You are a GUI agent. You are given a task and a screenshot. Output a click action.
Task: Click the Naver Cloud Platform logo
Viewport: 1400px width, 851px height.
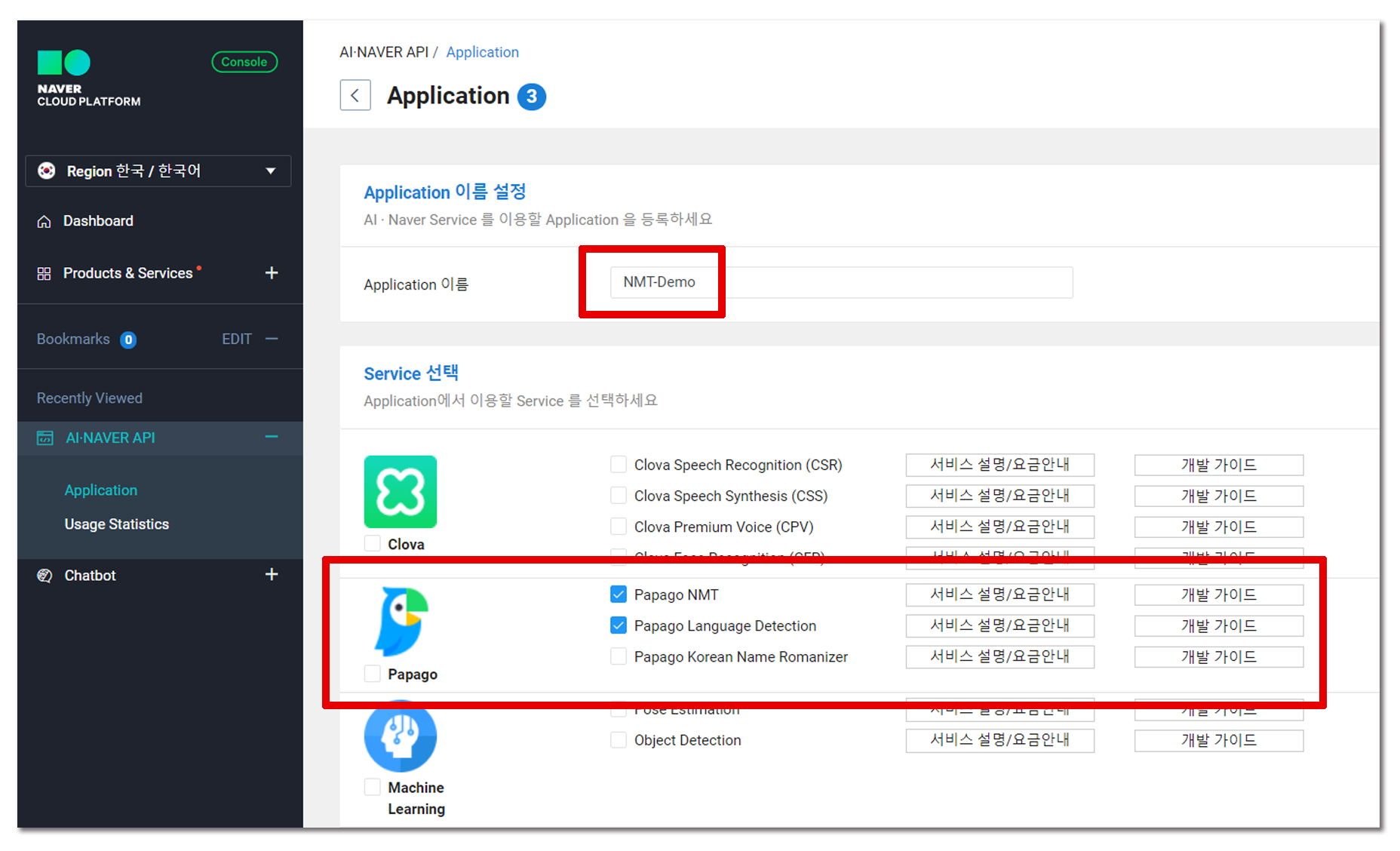(x=88, y=78)
